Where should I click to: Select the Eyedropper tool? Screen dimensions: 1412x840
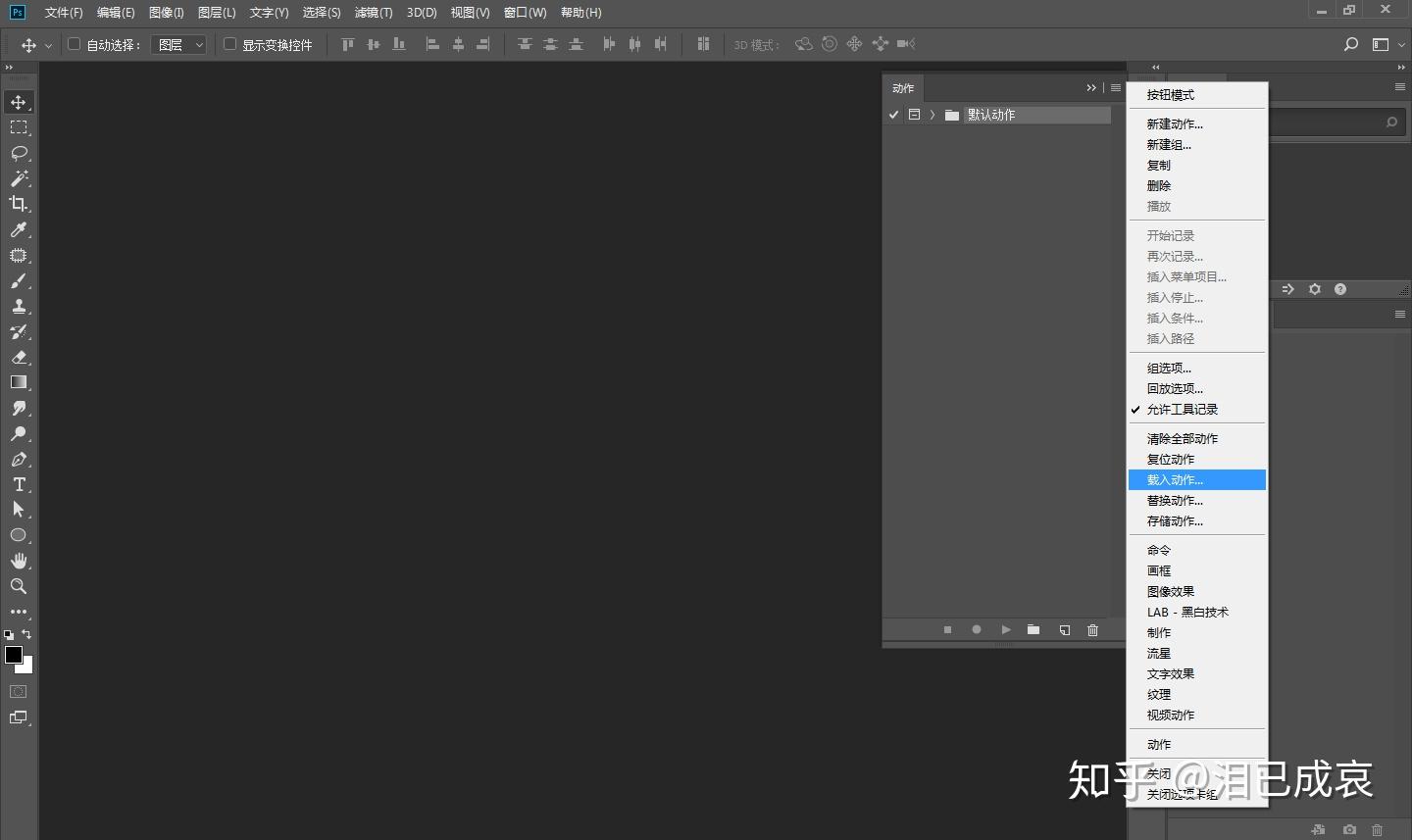(19, 229)
